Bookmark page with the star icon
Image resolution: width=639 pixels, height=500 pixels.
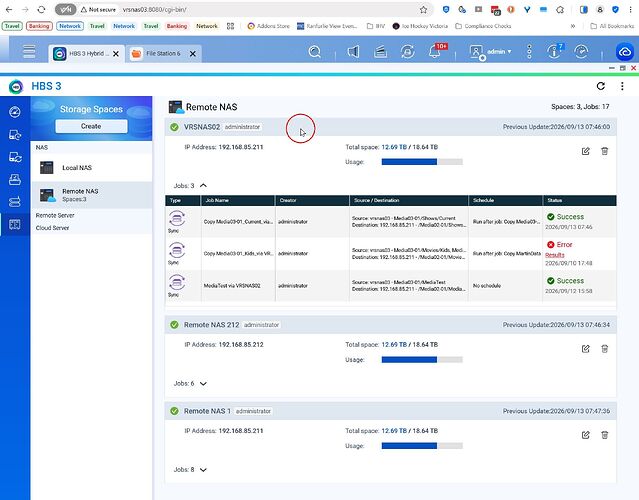tap(423, 9)
